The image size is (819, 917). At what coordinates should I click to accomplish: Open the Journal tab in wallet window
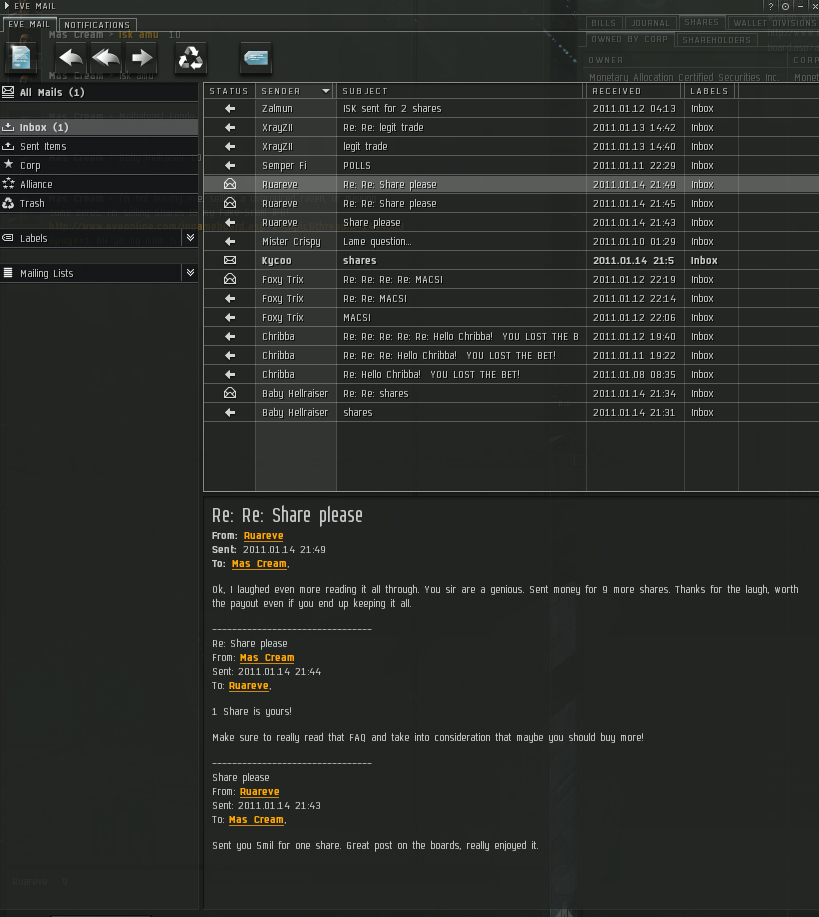(651, 23)
